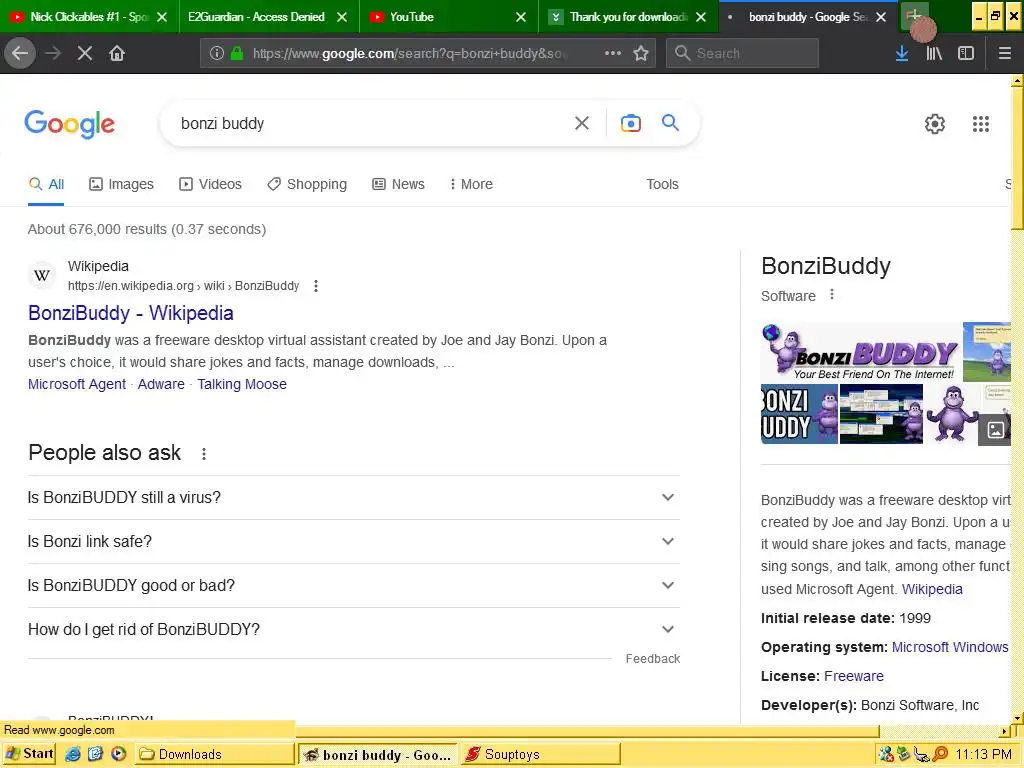The width and height of the screenshot is (1024, 768).
Task: Select the News search tab
Action: coord(398,184)
